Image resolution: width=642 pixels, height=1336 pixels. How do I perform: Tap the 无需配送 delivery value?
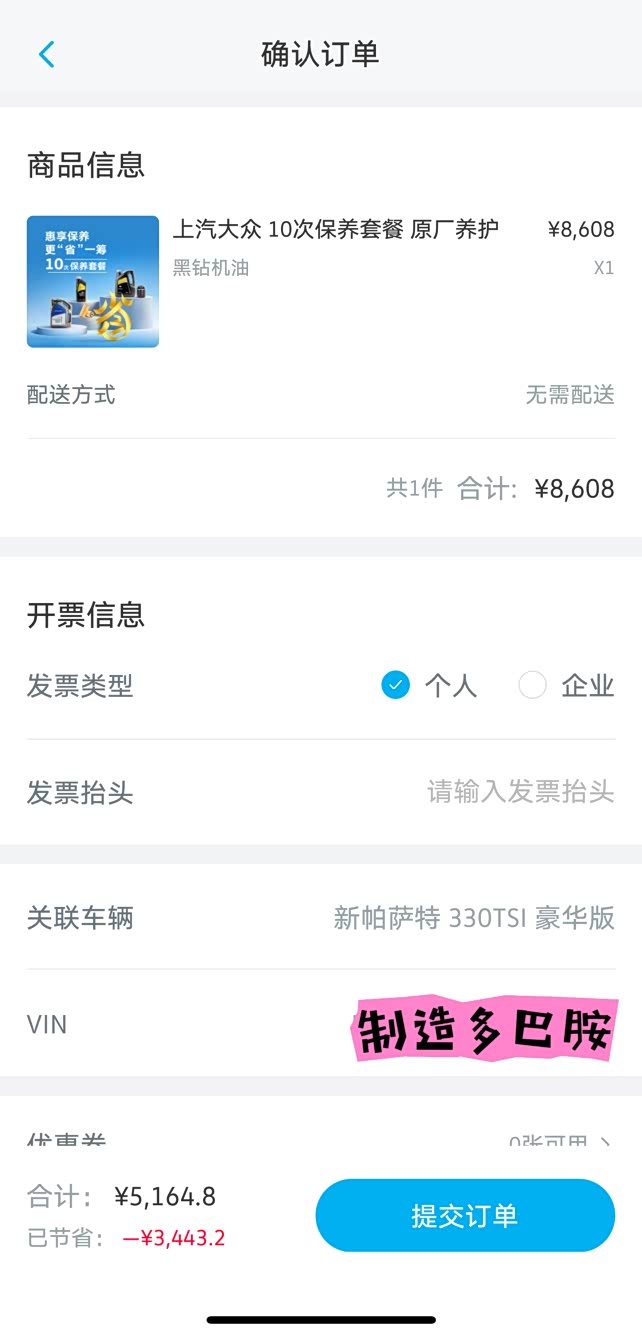click(570, 395)
